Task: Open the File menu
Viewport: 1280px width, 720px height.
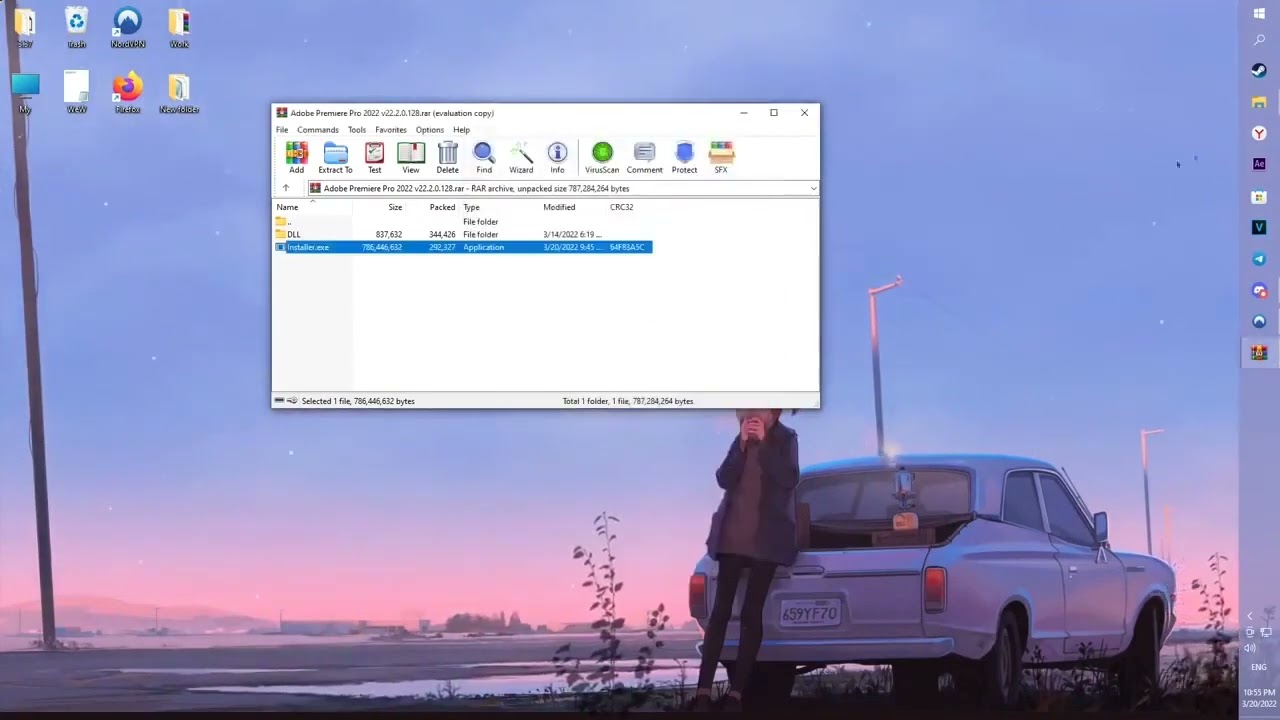Action: pos(282,130)
